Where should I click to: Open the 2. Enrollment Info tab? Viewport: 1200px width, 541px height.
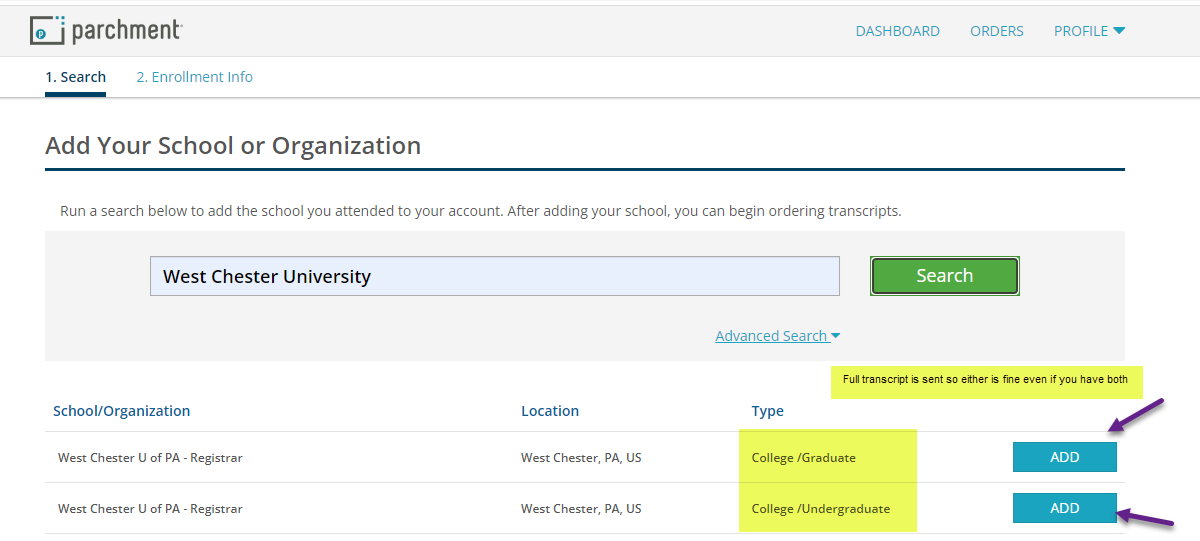[x=194, y=77]
